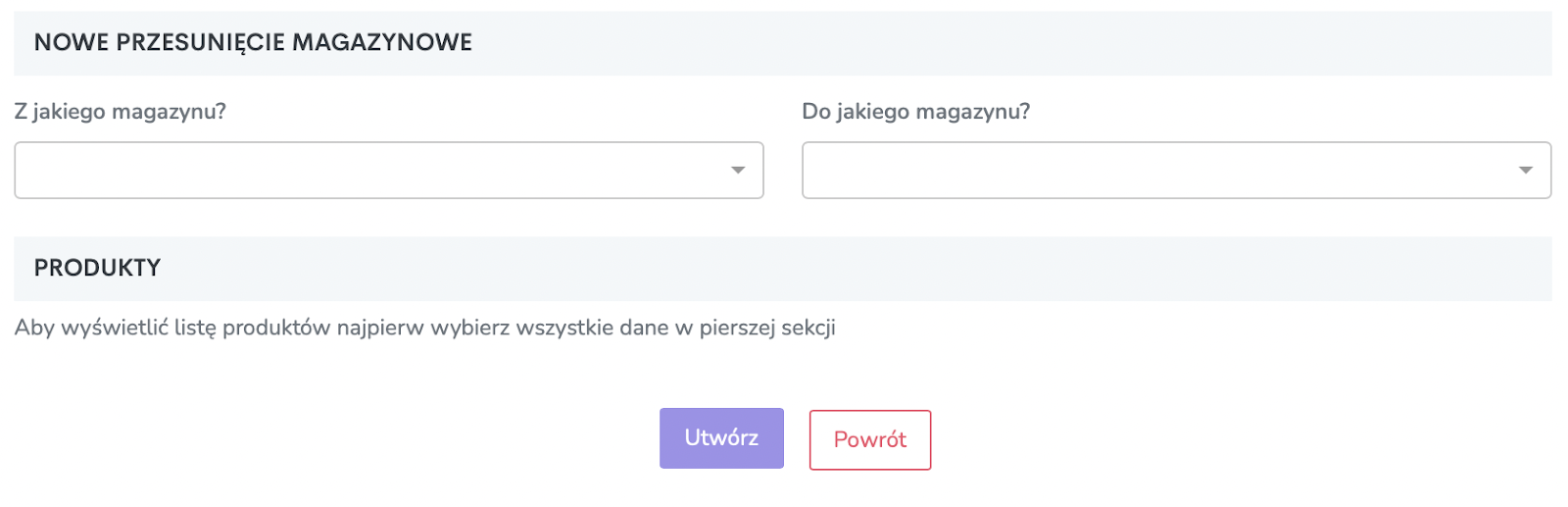This screenshot has height=507, width=1568.
Task: Click the arrow icon of destination warehouse select
Action: coord(1525,171)
